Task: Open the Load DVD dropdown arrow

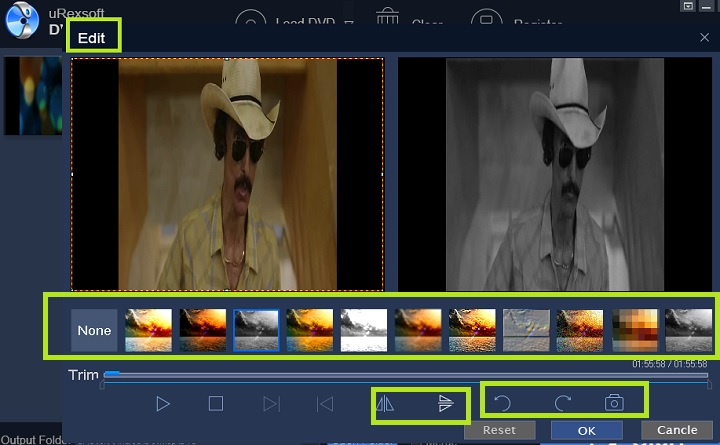Action: [349, 21]
